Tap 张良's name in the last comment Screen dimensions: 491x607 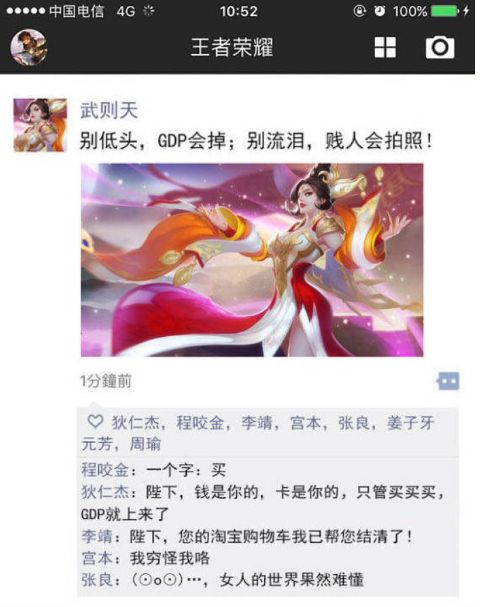click(x=97, y=580)
